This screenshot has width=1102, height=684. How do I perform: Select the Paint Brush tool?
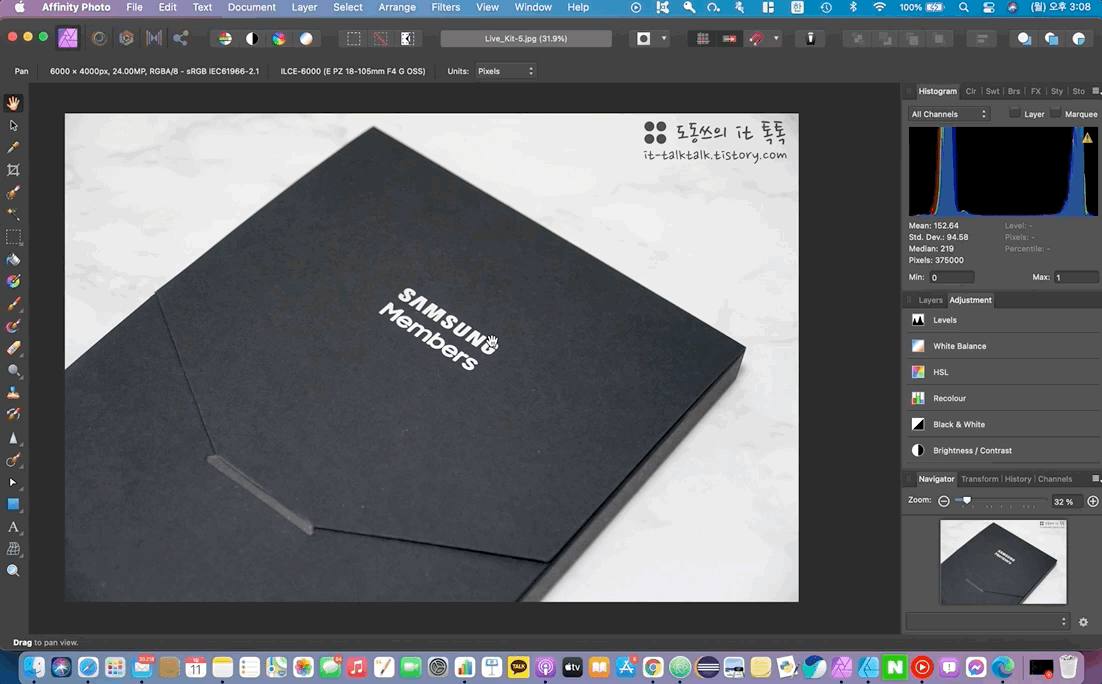13,304
